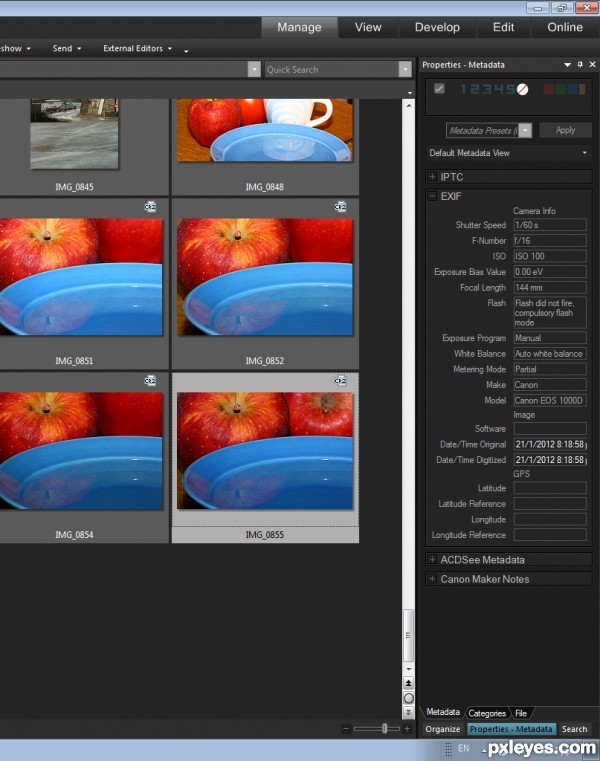The width and height of the screenshot is (600, 761).
Task: Open the file list filter arrow below search
Action: tap(410, 92)
